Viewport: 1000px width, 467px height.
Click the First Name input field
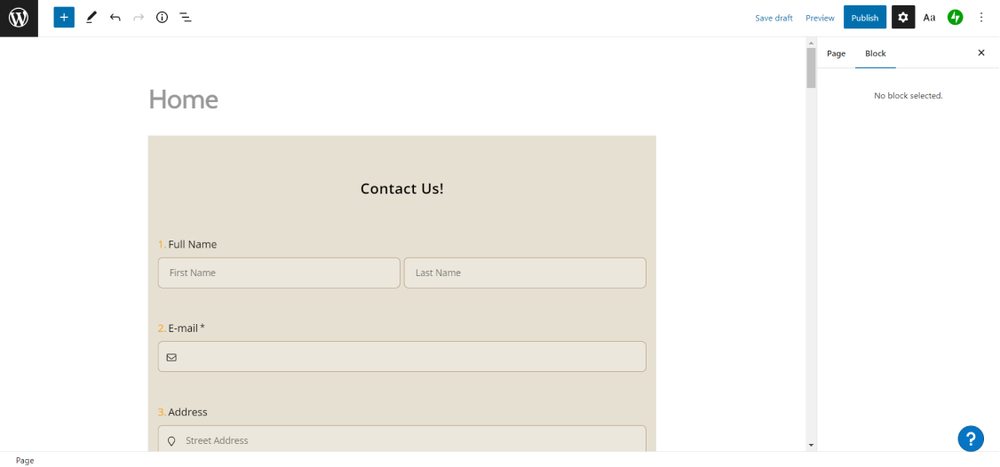pos(279,273)
